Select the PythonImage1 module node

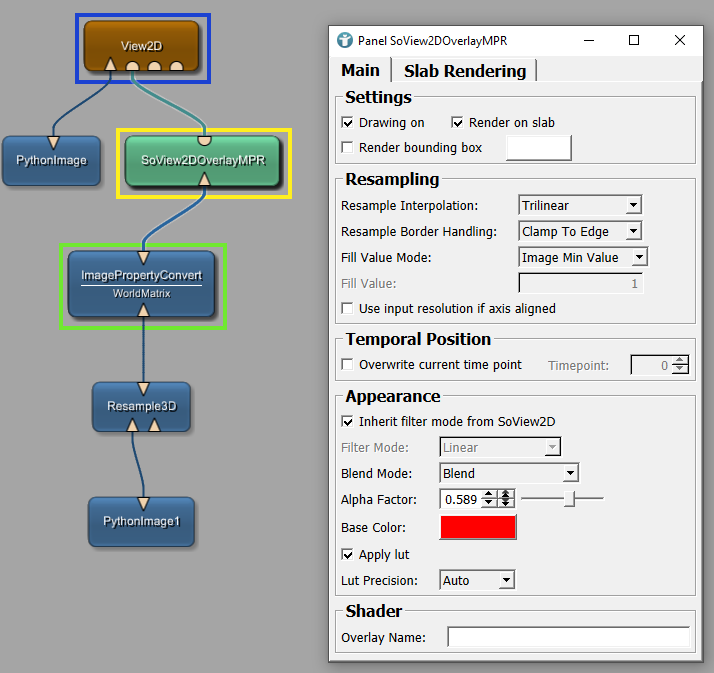click(x=141, y=521)
